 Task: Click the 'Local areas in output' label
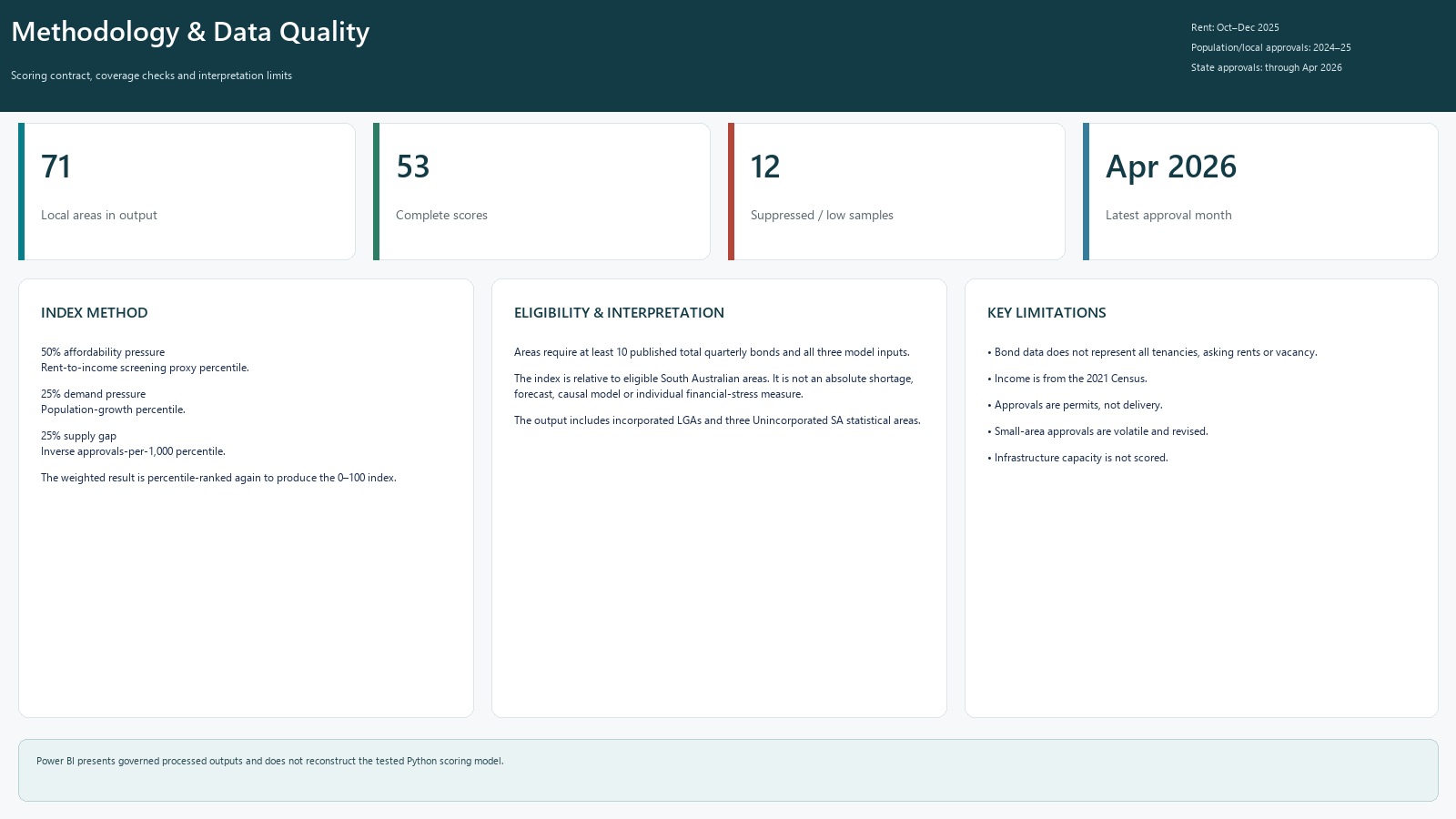(x=99, y=216)
